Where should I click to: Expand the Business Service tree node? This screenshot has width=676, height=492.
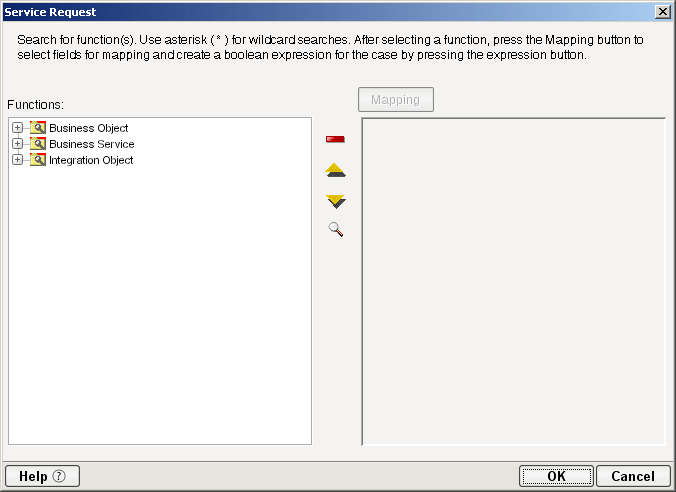tap(17, 144)
